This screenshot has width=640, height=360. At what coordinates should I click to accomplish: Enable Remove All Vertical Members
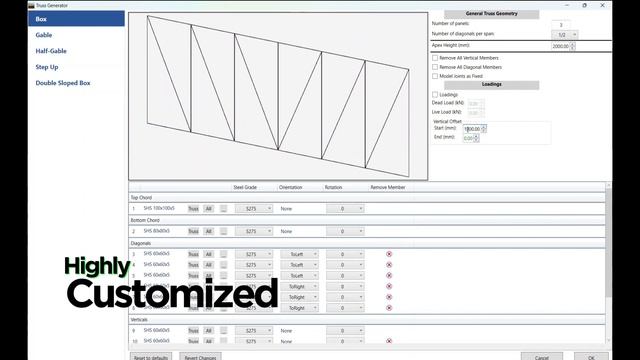[x=435, y=58]
